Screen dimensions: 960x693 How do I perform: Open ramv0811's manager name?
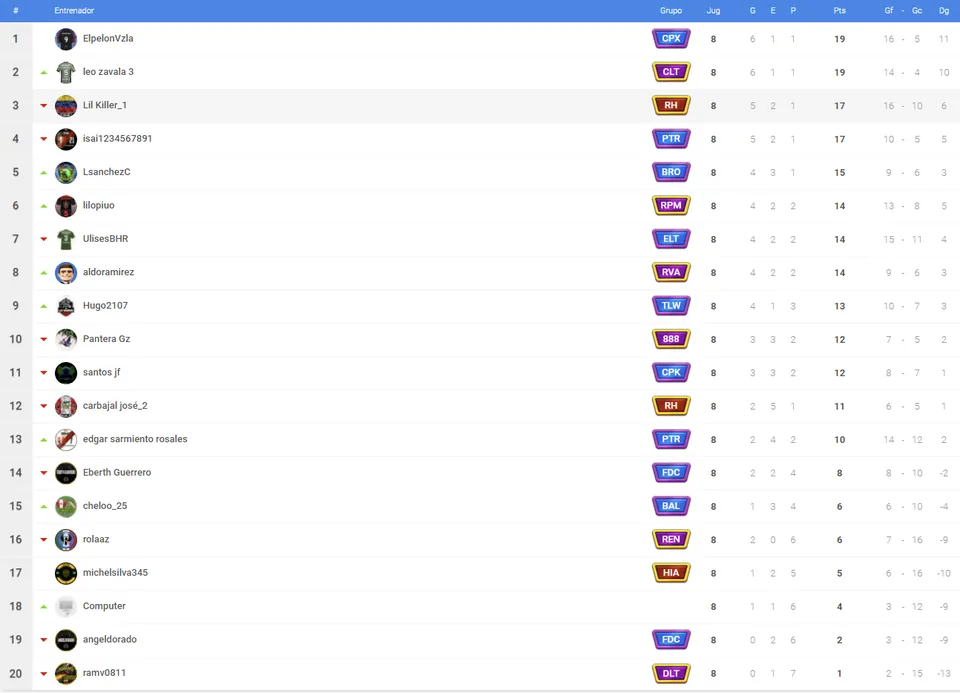(x=105, y=673)
